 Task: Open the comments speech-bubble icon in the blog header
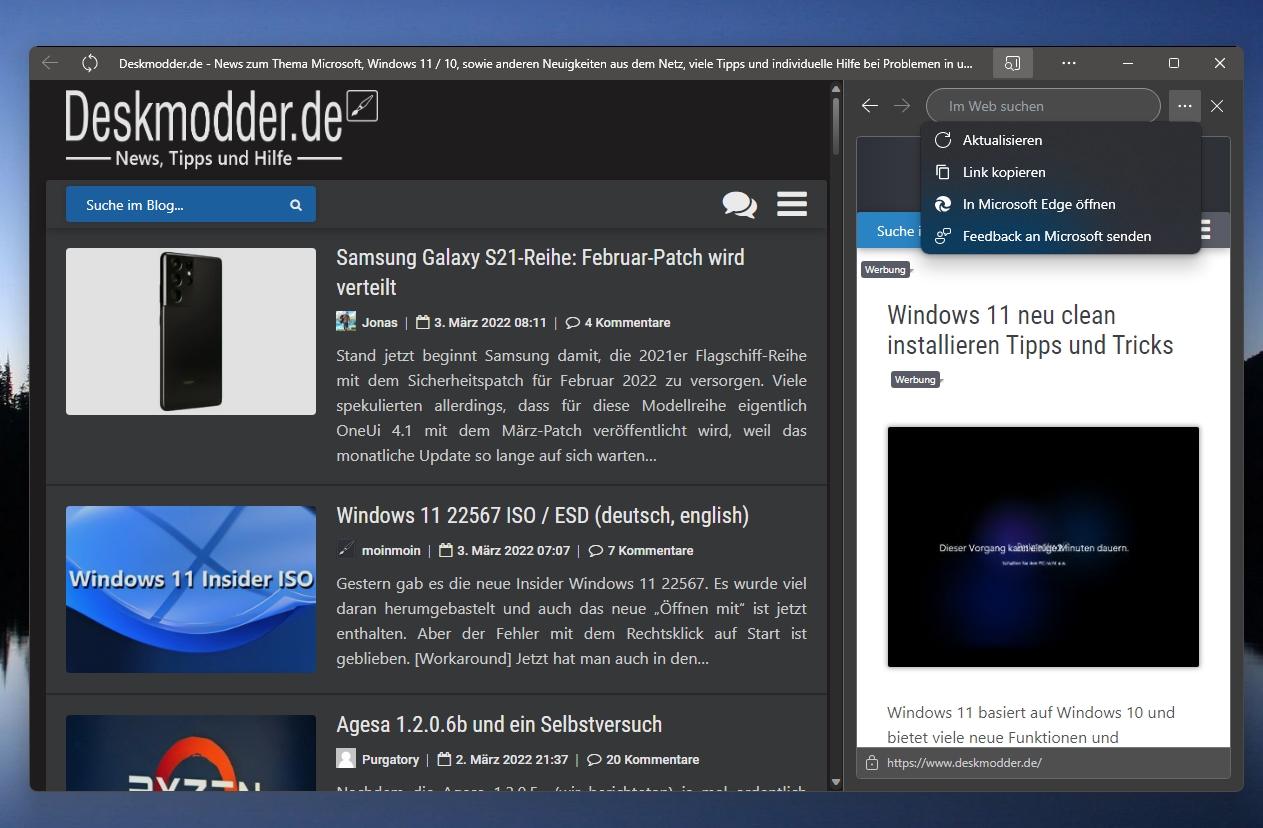point(740,204)
